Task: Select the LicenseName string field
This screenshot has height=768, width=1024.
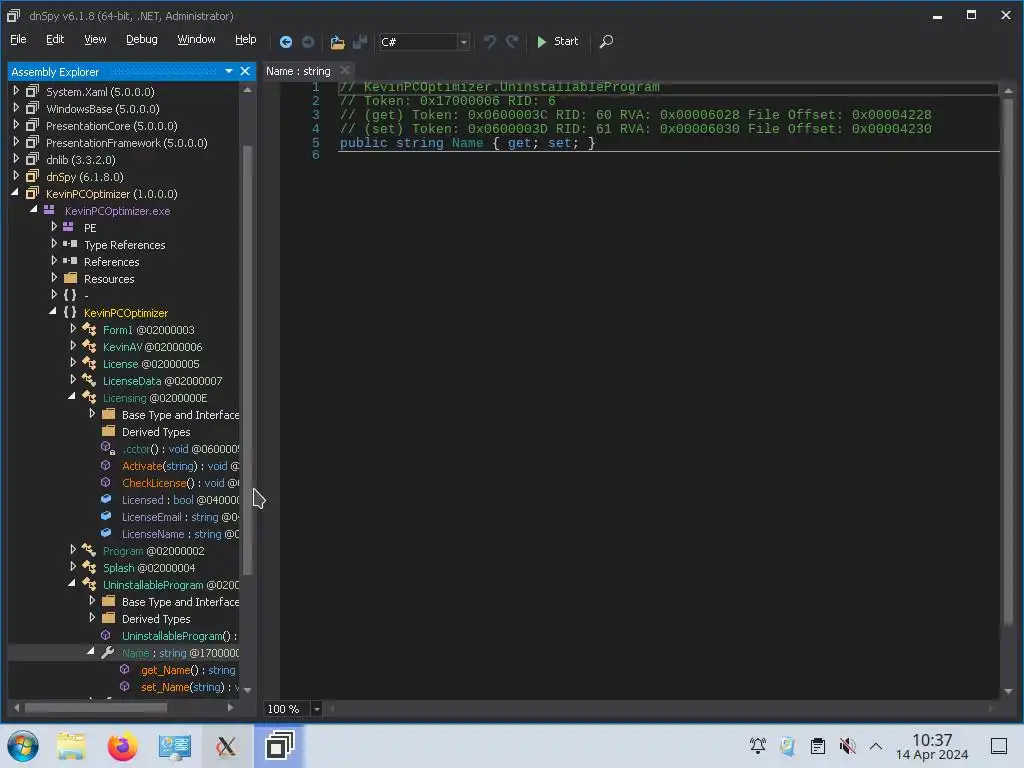Action: click(180, 534)
